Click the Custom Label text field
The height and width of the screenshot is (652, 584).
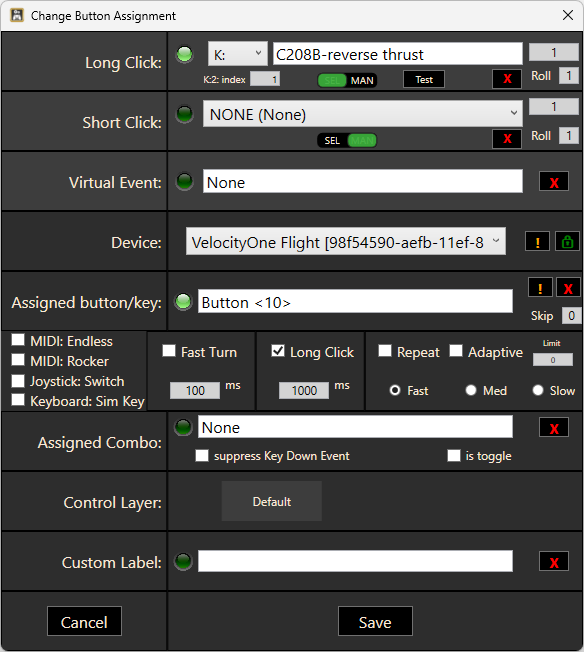(x=355, y=561)
